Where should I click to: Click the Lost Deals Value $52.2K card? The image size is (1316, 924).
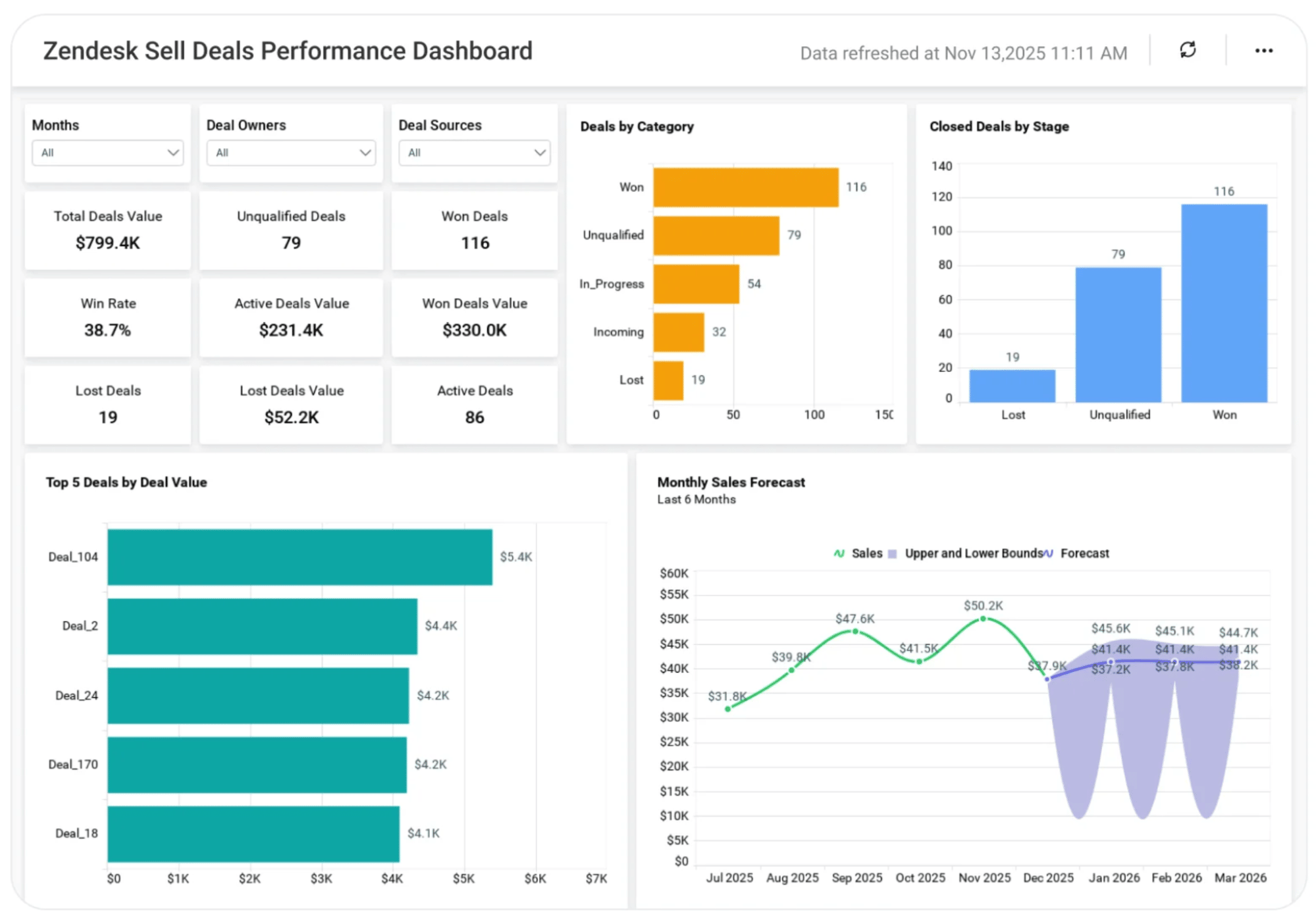click(291, 405)
